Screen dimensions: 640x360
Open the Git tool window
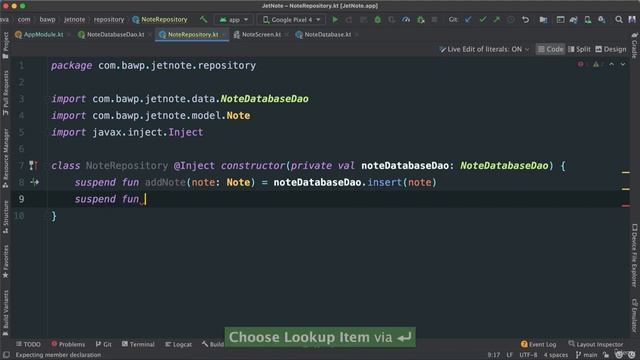pos(104,344)
